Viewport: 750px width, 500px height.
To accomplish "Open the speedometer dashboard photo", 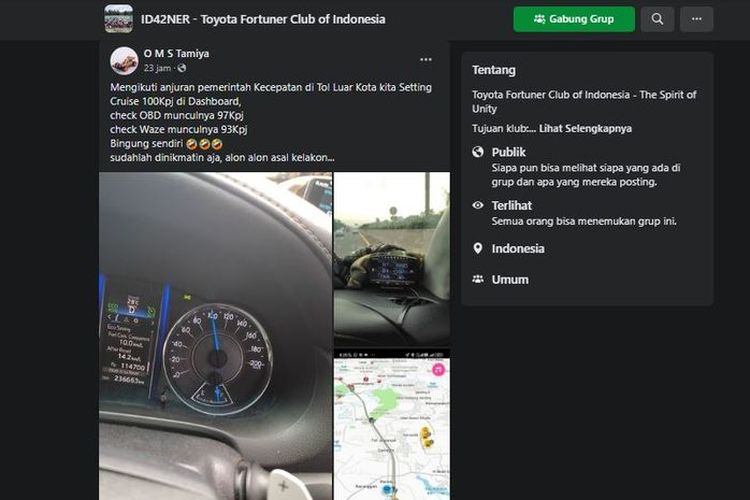I will (x=215, y=336).
